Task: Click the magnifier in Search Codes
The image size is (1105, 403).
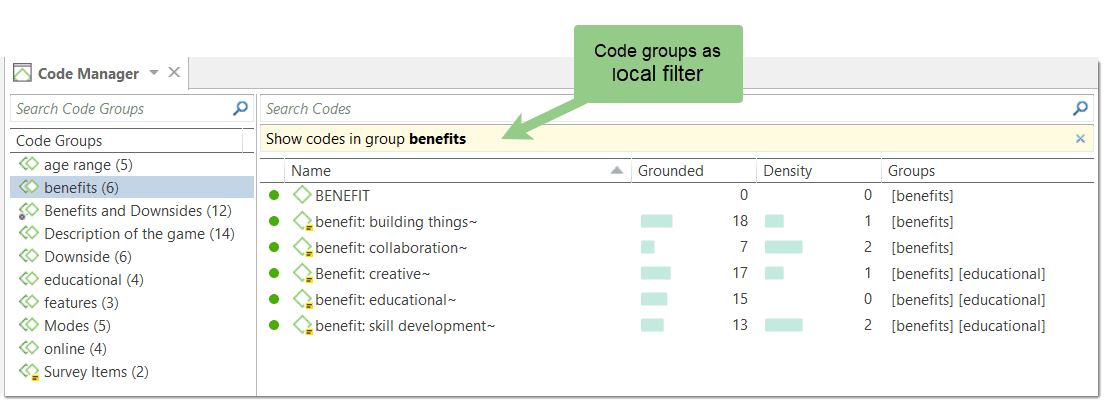Action: (1080, 108)
